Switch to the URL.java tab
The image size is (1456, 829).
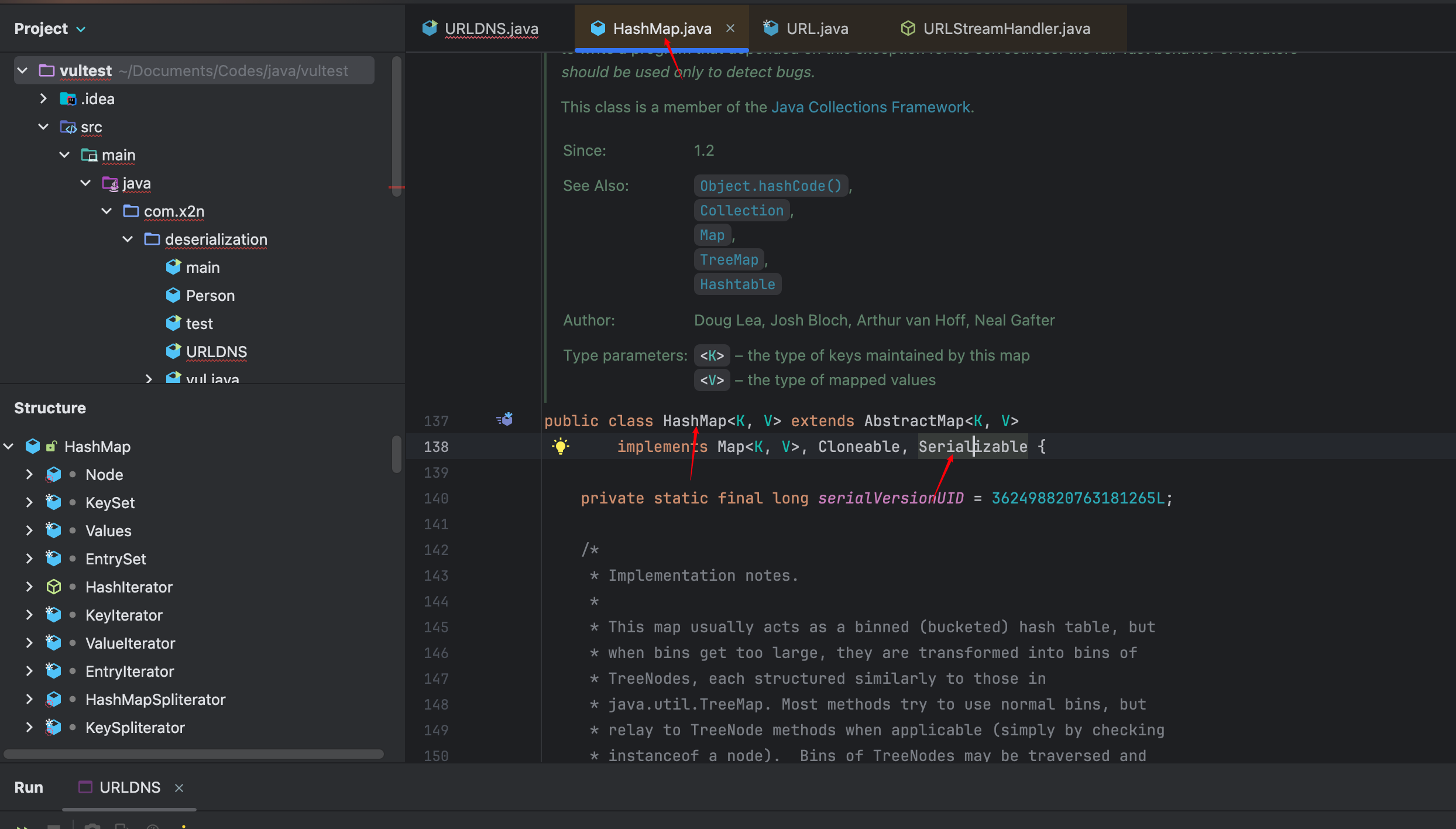(806, 28)
